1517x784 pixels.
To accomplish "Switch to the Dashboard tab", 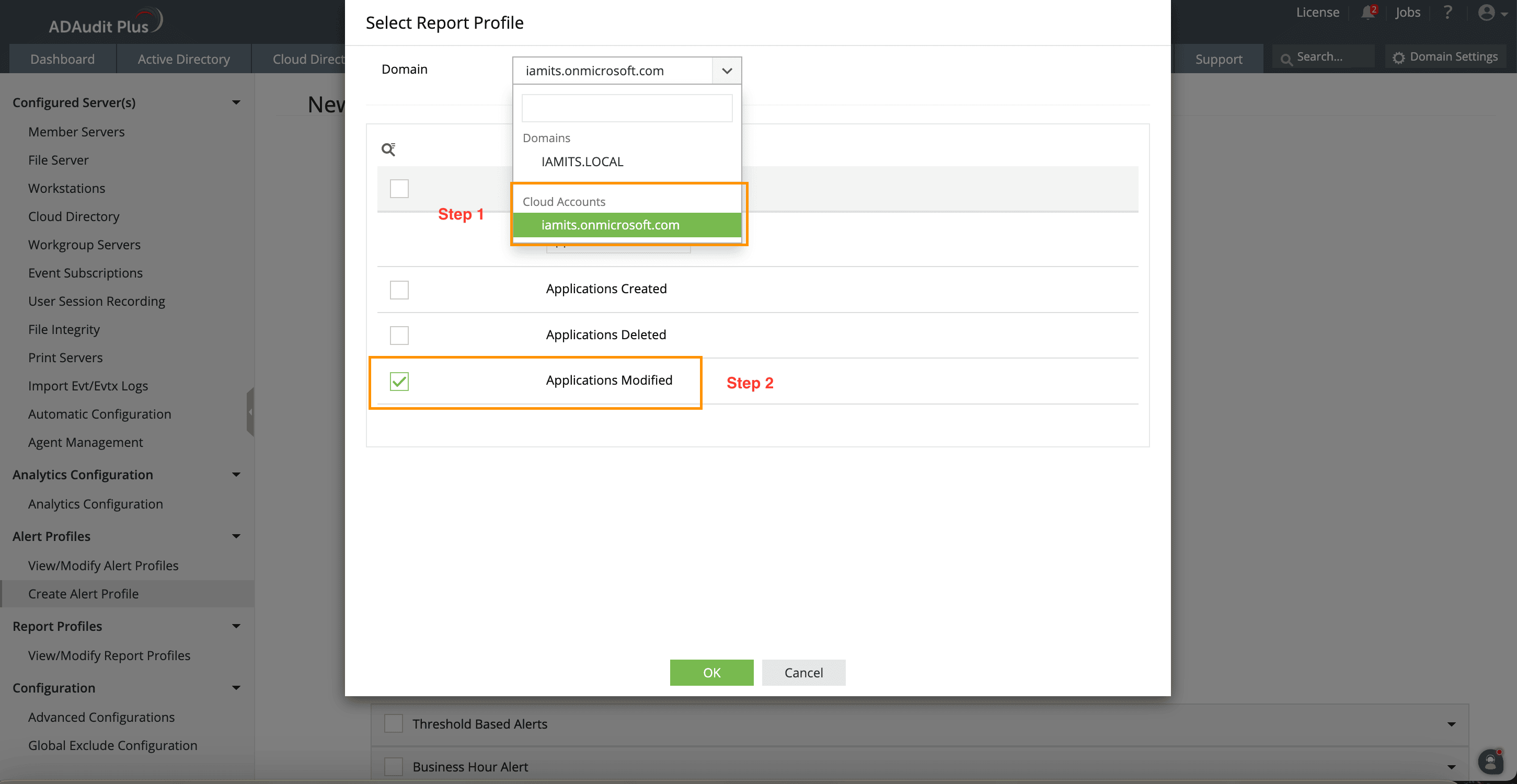I will 62,59.
